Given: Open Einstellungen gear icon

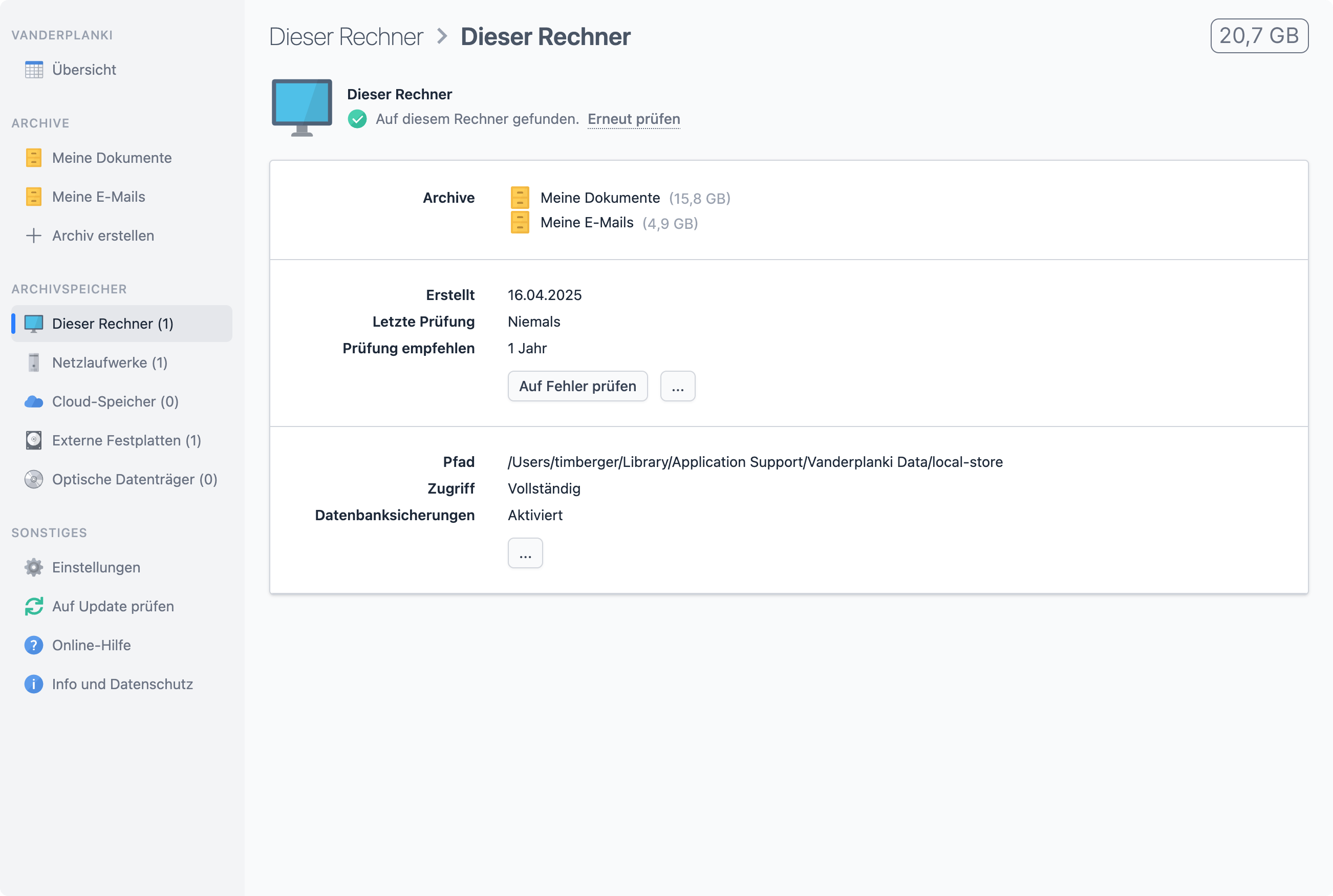Looking at the screenshot, I should [x=34, y=567].
